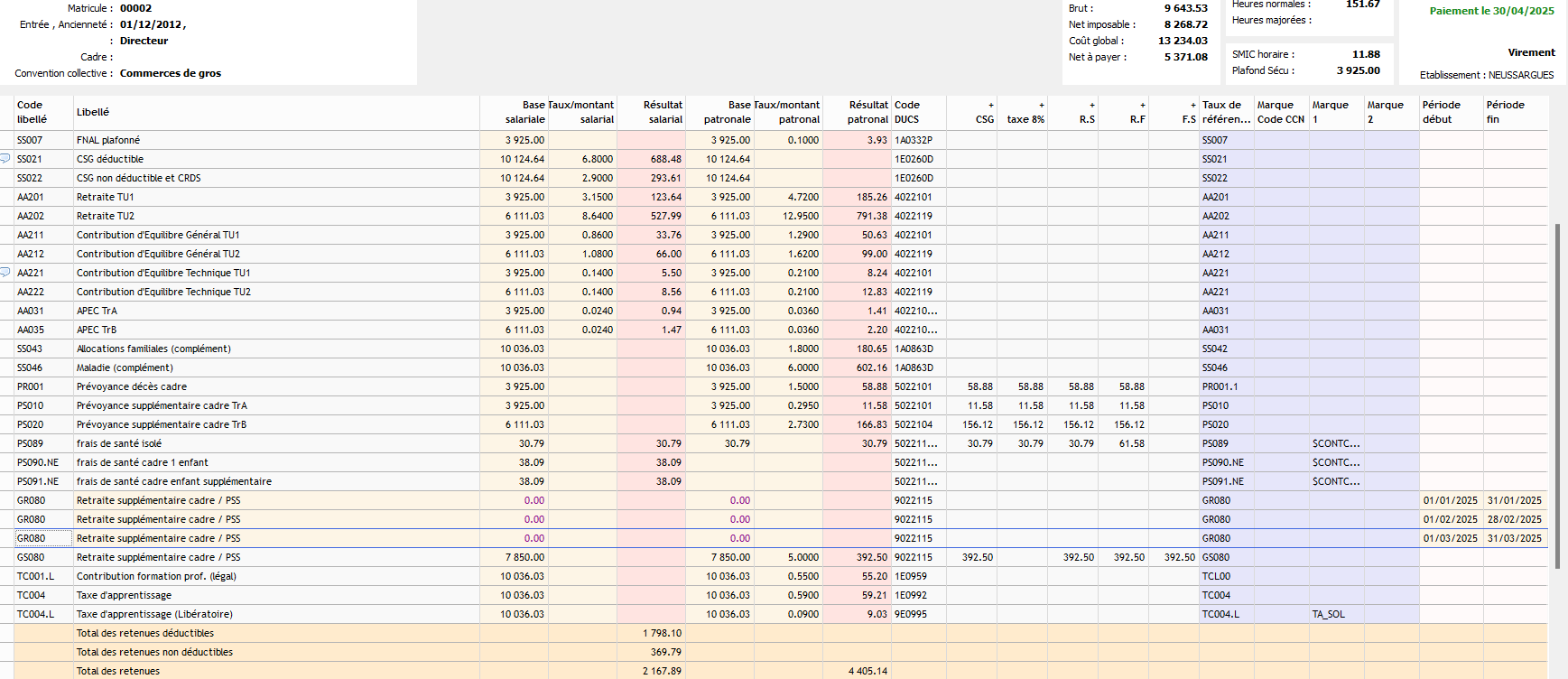This screenshot has height=679, width=1568.
Task: Click 'Contribution formation prof. (légal)' label
Action: click(156, 576)
